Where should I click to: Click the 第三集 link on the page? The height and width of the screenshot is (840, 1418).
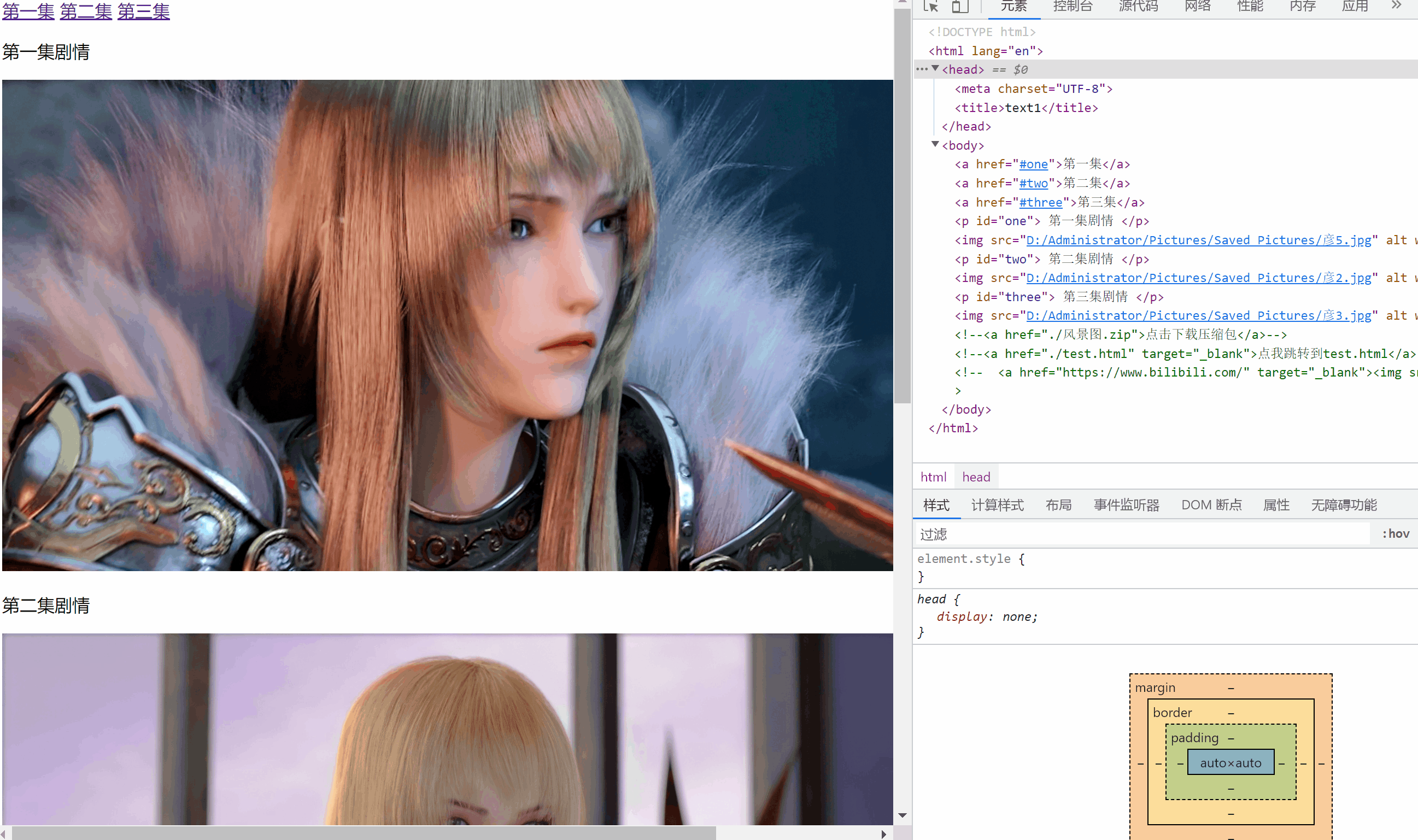click(144, 11)
